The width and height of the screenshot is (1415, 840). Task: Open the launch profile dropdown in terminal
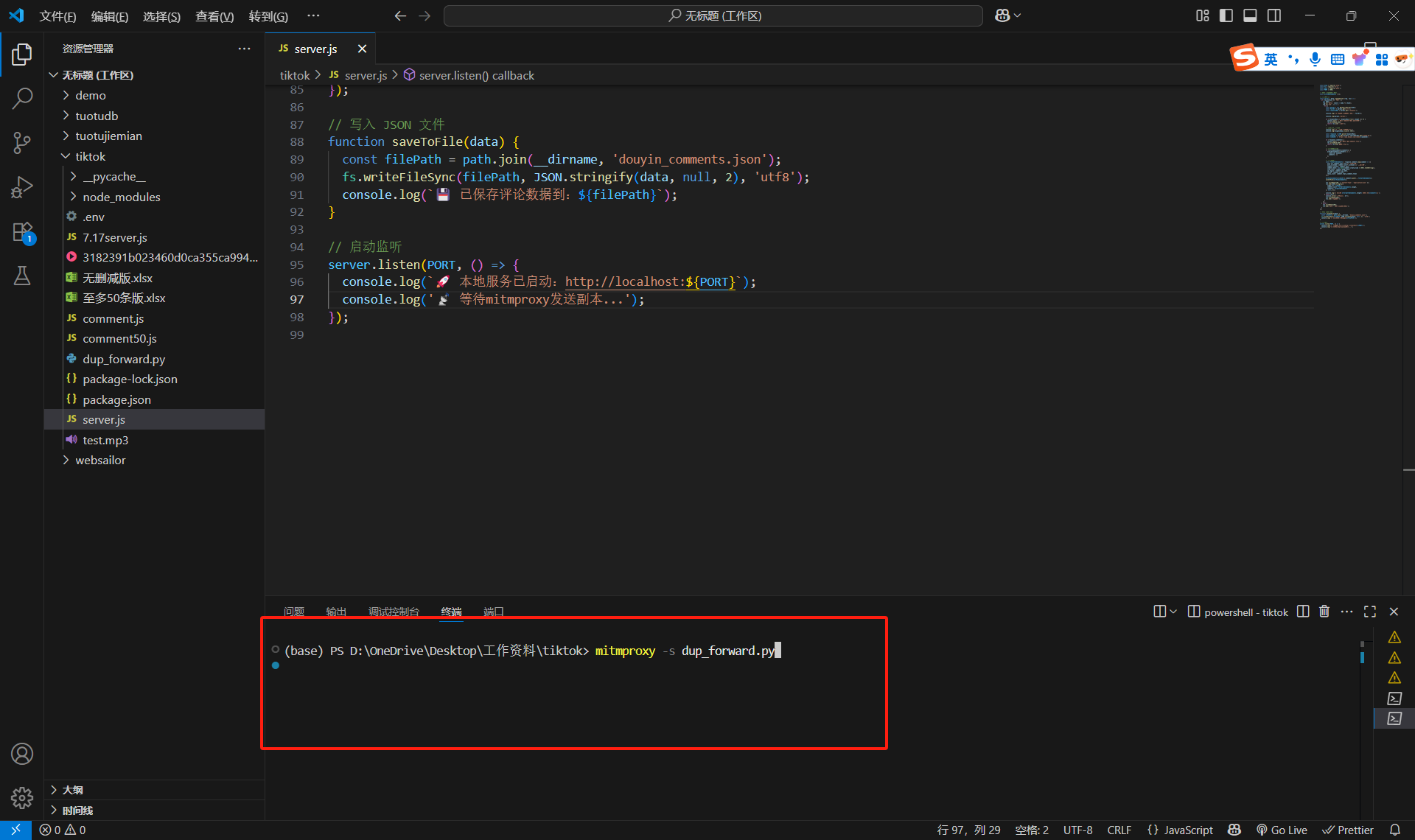click(1173, 612)
